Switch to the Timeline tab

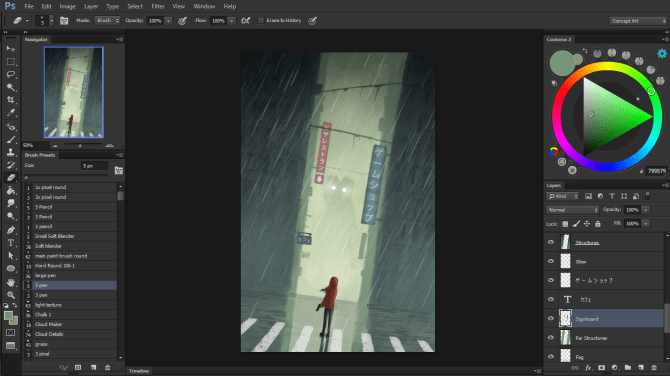tap(139, 371)
